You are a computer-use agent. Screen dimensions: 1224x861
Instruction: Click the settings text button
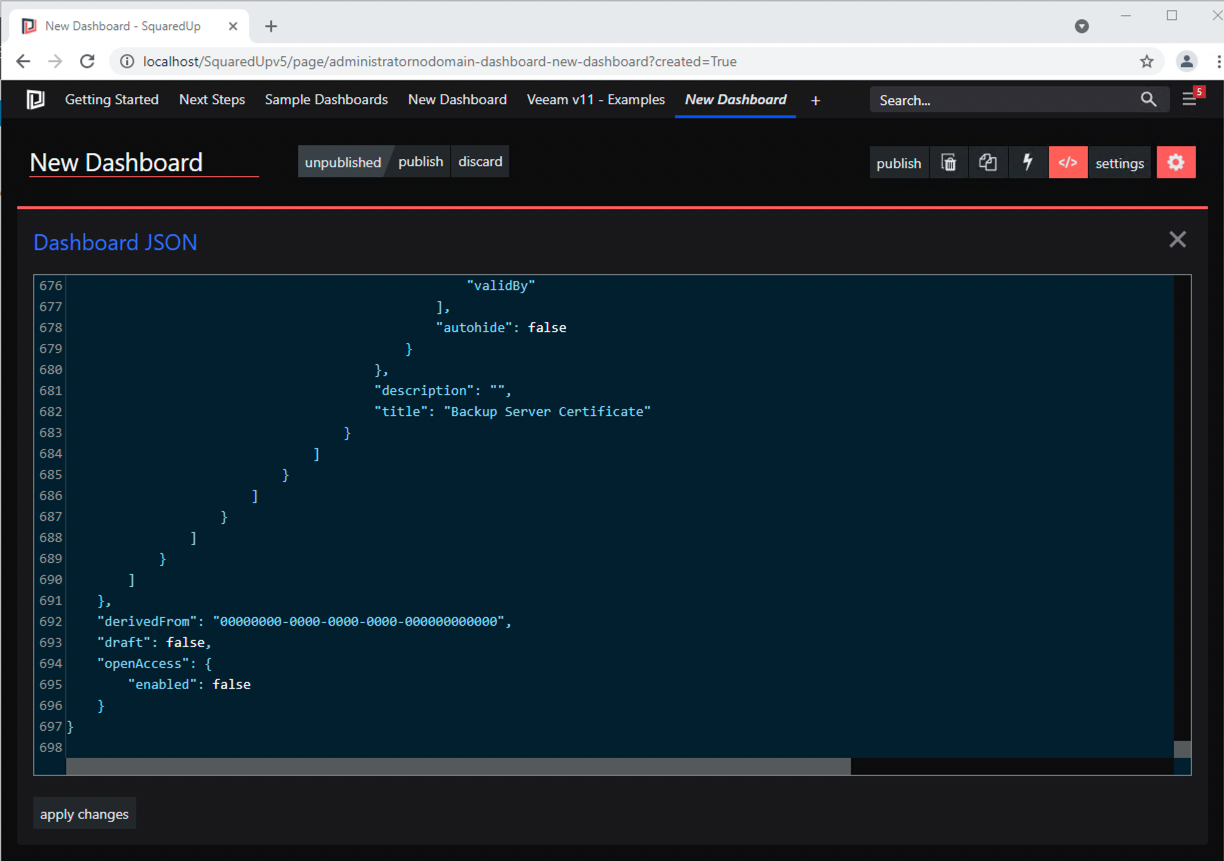click(x=1120, y=163)
